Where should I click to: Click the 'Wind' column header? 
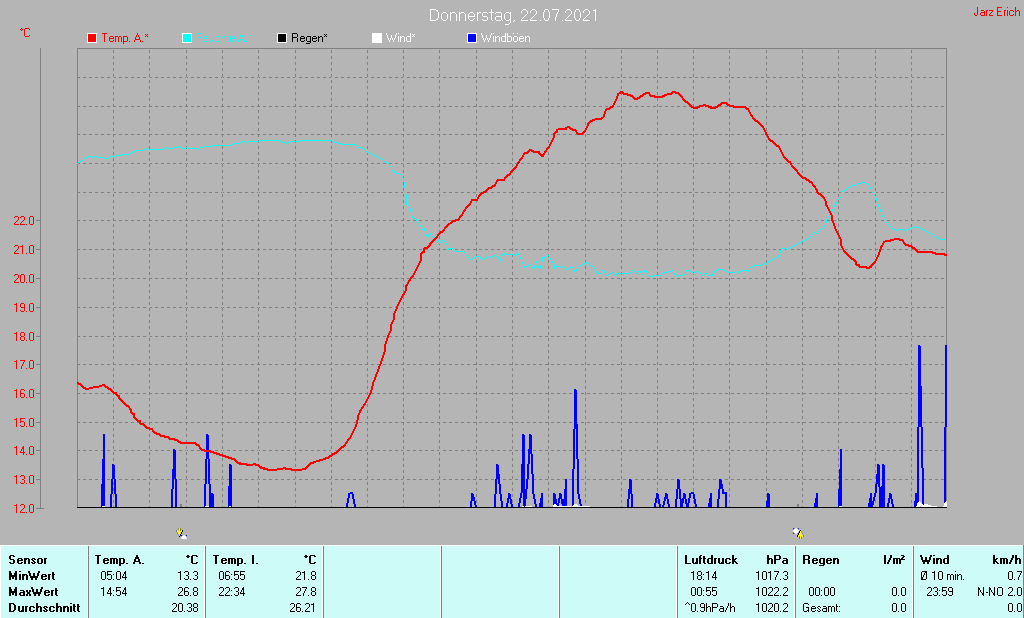click(x=935, y=560)
